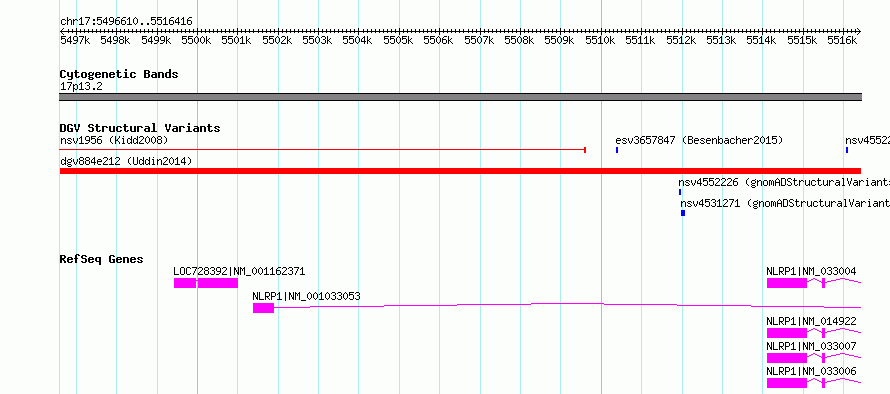This screenshot has height=394, width=890.
Task: Click the DGV Structural Variants track title
Action: (x=140, y=128)
